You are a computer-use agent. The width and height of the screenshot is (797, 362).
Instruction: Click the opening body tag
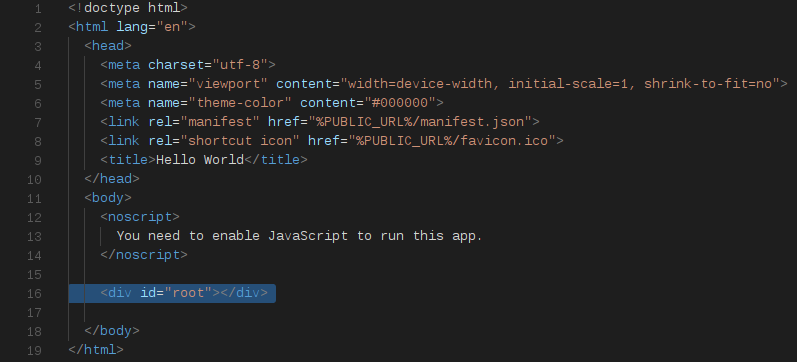pos(108,198)
